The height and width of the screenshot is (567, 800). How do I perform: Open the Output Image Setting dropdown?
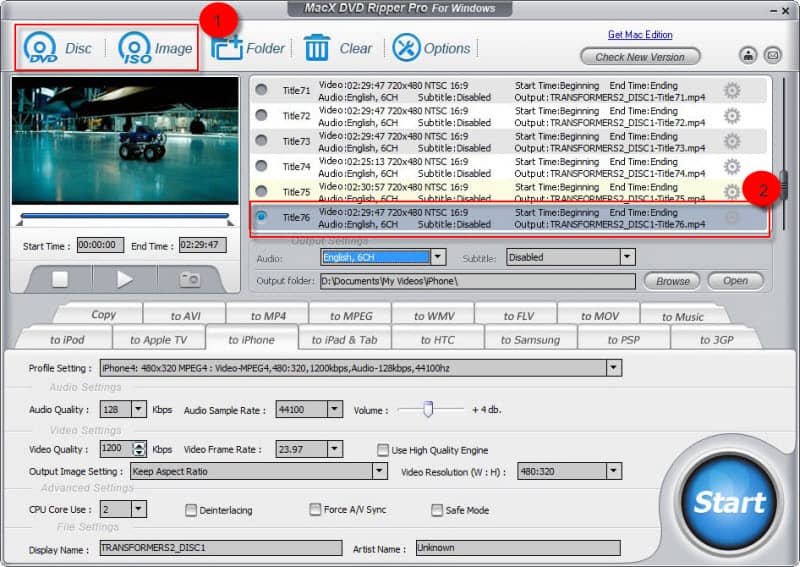[x=380, y=471]
